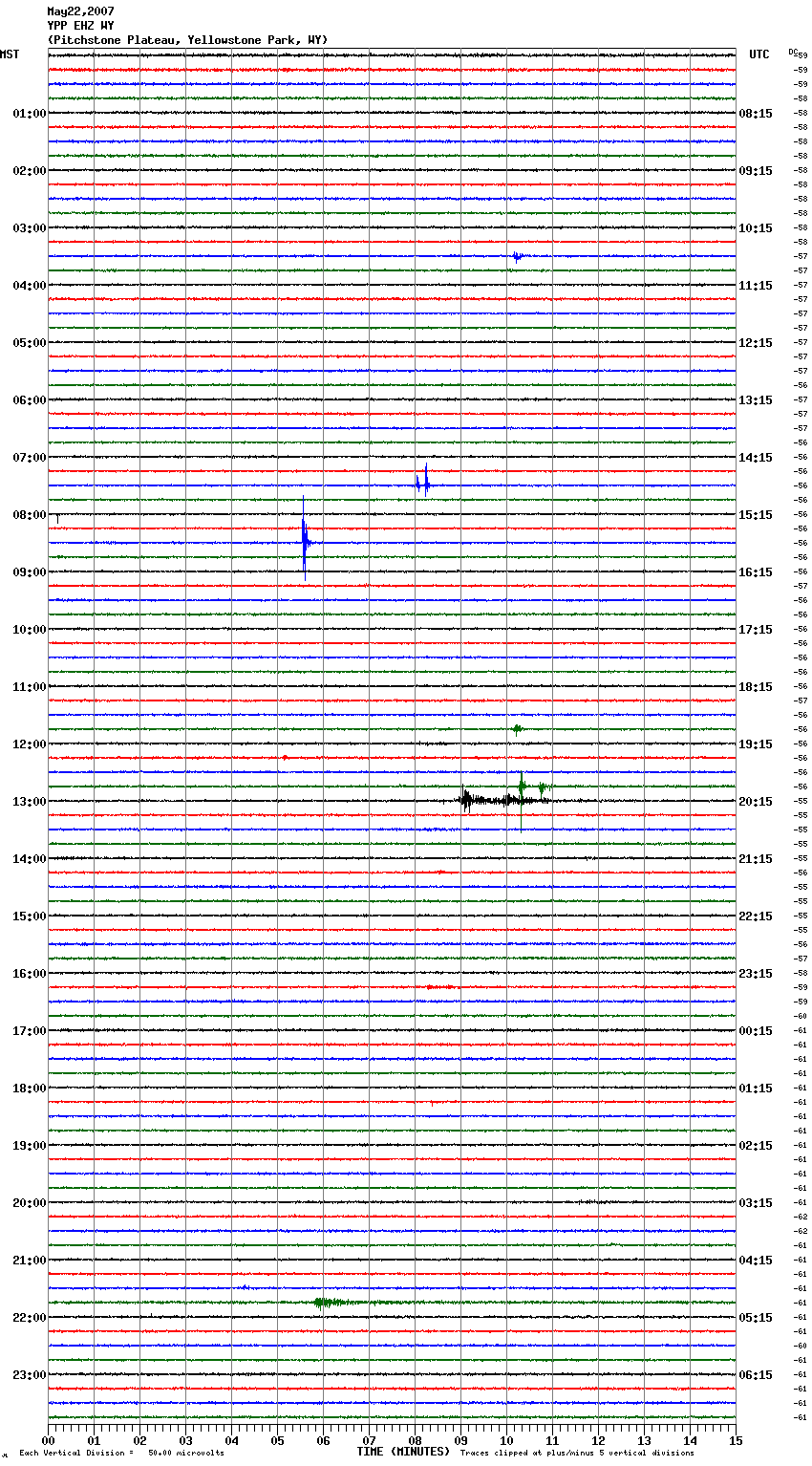The image size is (812, 1466).
Task: Select the 02:15 UTC time label
Action: (756, 1146)
